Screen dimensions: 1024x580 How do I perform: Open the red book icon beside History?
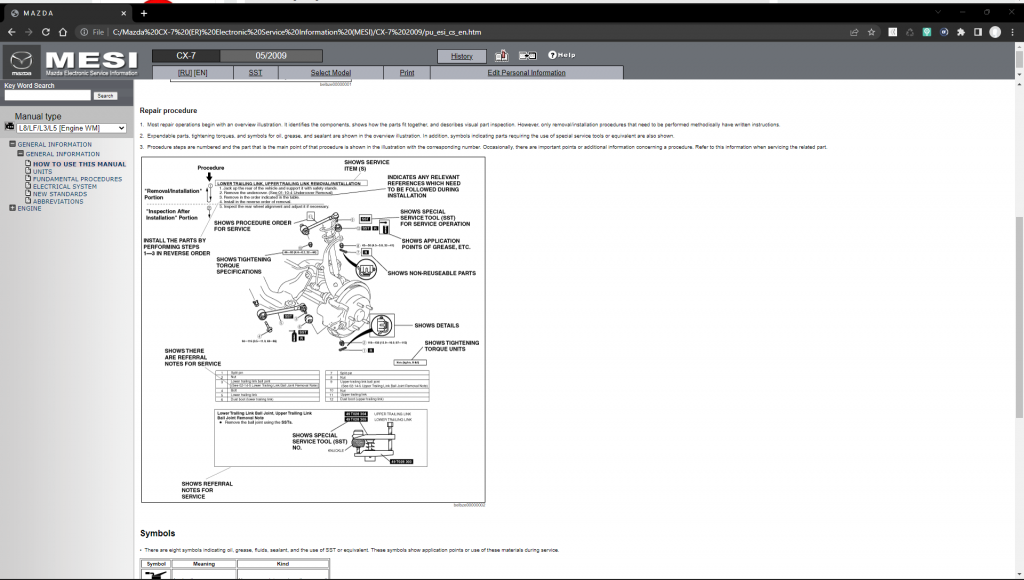(x=501, y=56)
